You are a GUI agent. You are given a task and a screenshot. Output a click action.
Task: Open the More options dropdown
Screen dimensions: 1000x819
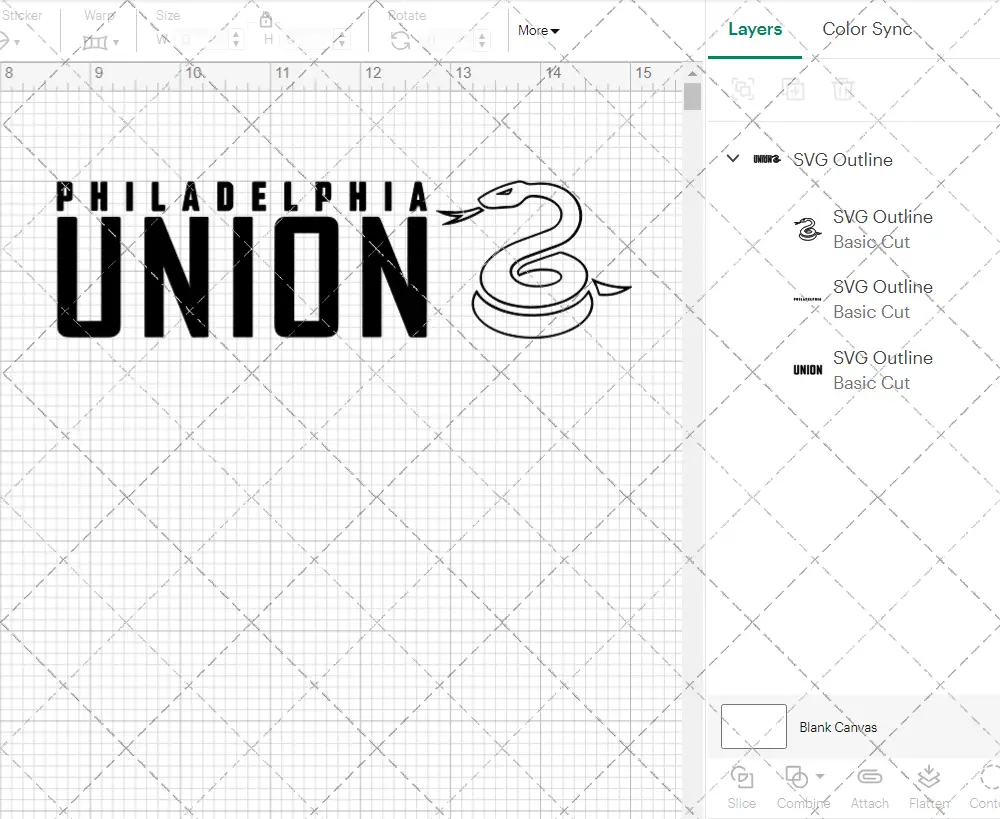click(x=538, y=30)
